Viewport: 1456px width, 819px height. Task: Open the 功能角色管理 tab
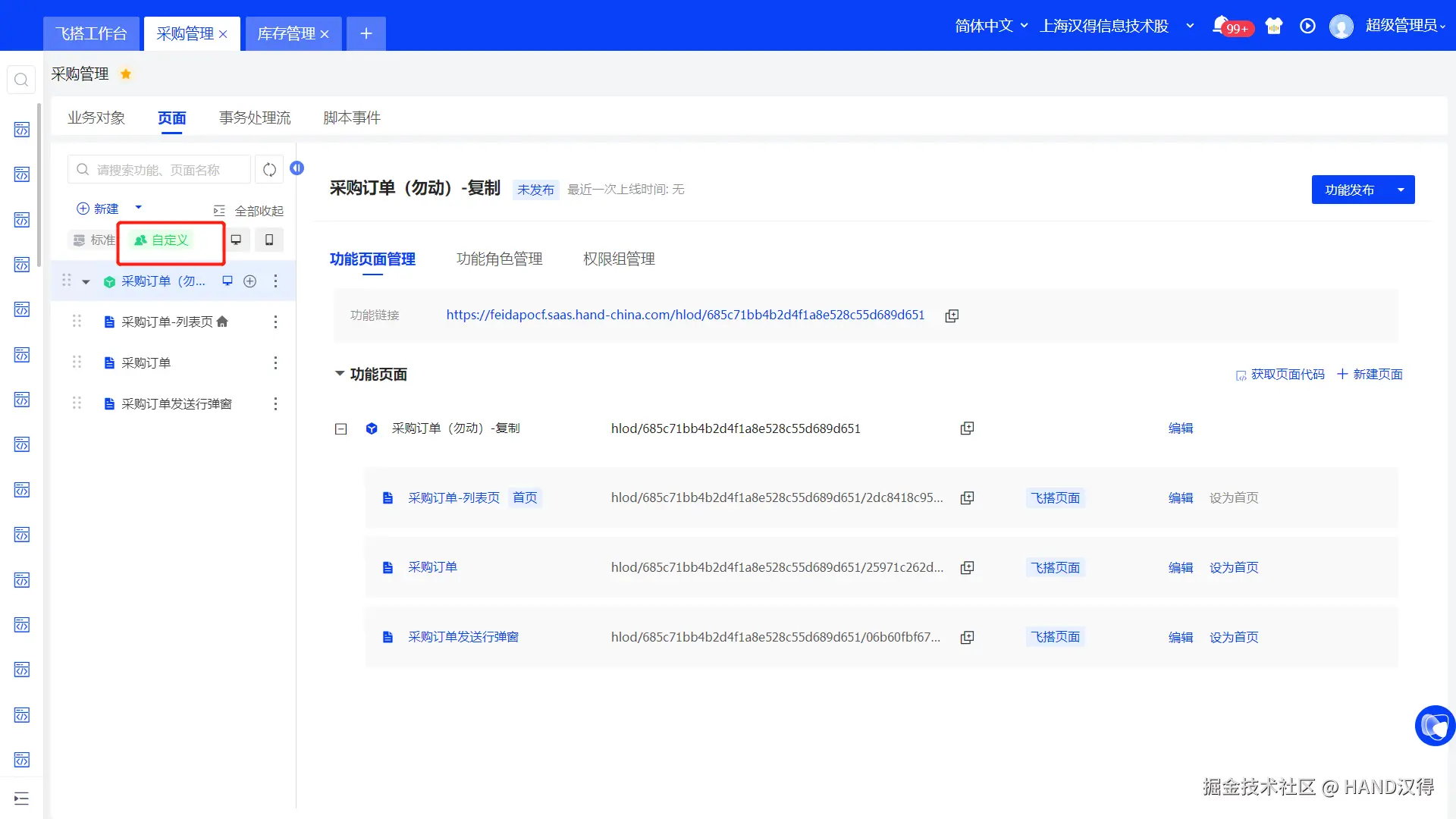pyautogui.click(x=499, y=259)
